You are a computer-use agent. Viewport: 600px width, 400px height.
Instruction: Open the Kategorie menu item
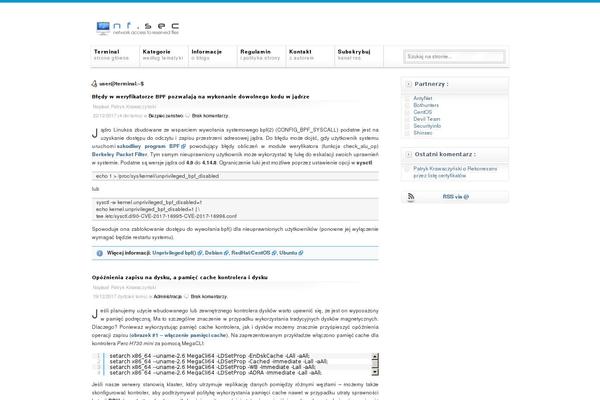coord(163,55)
